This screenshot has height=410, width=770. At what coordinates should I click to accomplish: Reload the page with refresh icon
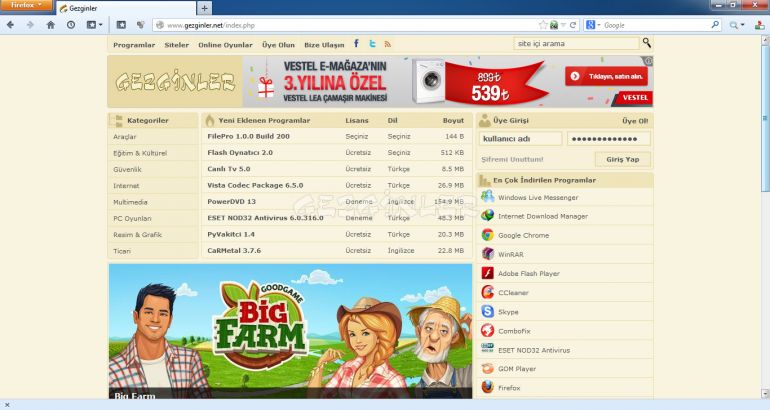click(x=573, y=25)
